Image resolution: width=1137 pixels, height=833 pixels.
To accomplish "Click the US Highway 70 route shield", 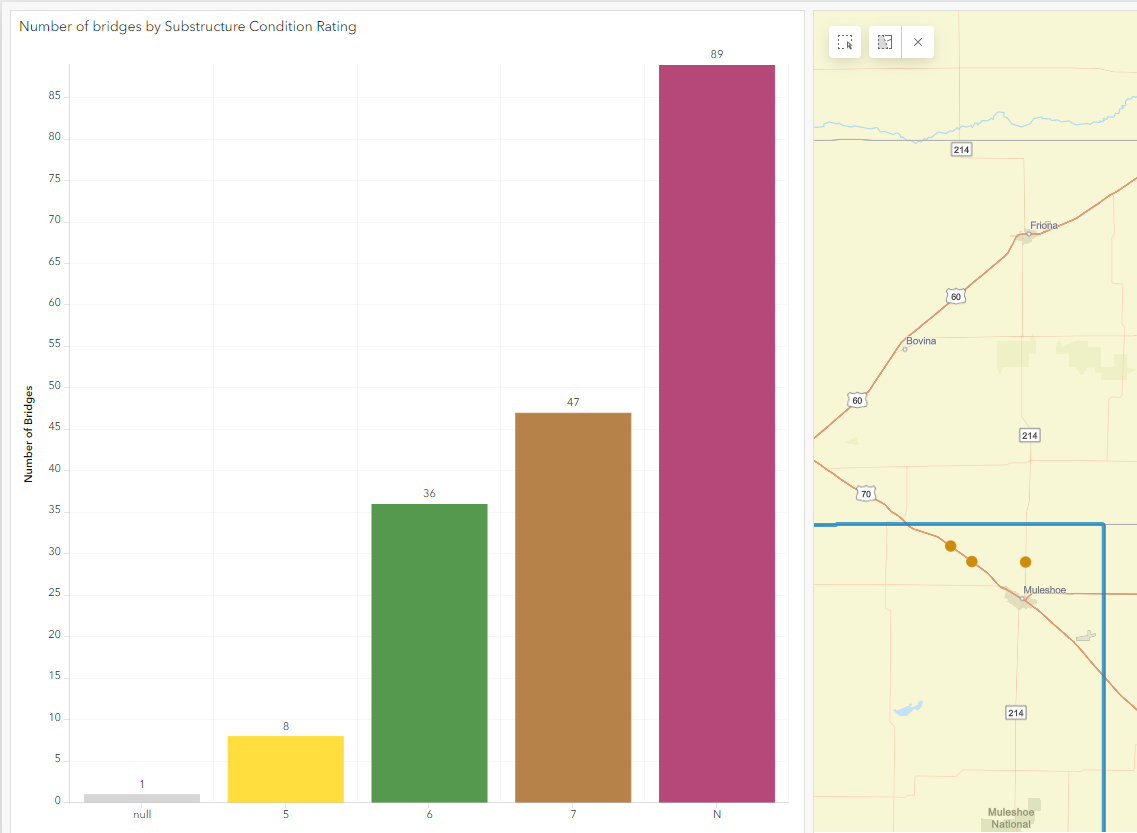I will coord(864,493).
